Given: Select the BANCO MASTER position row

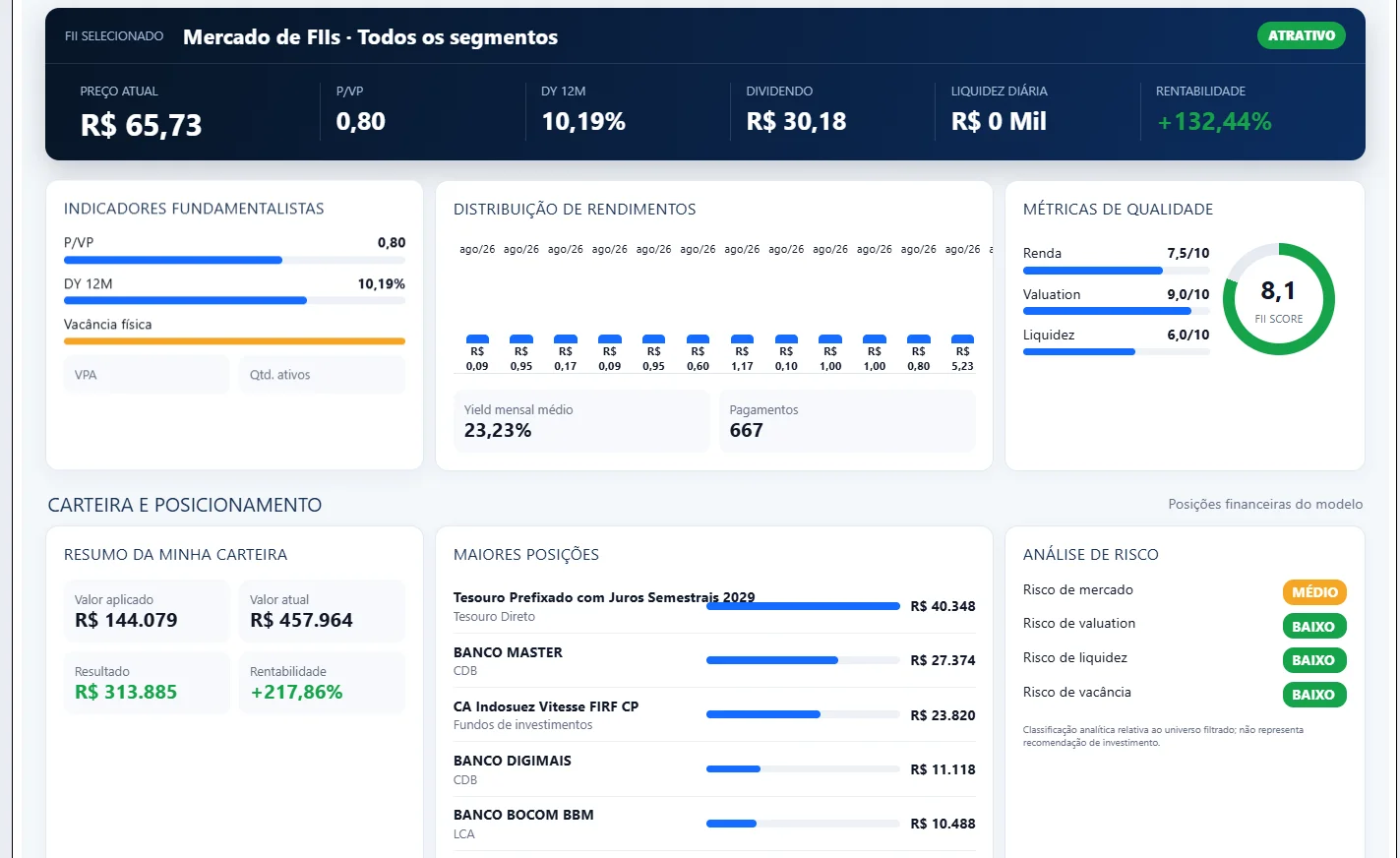Looking at the screenshot, I should tap(714, 660).
